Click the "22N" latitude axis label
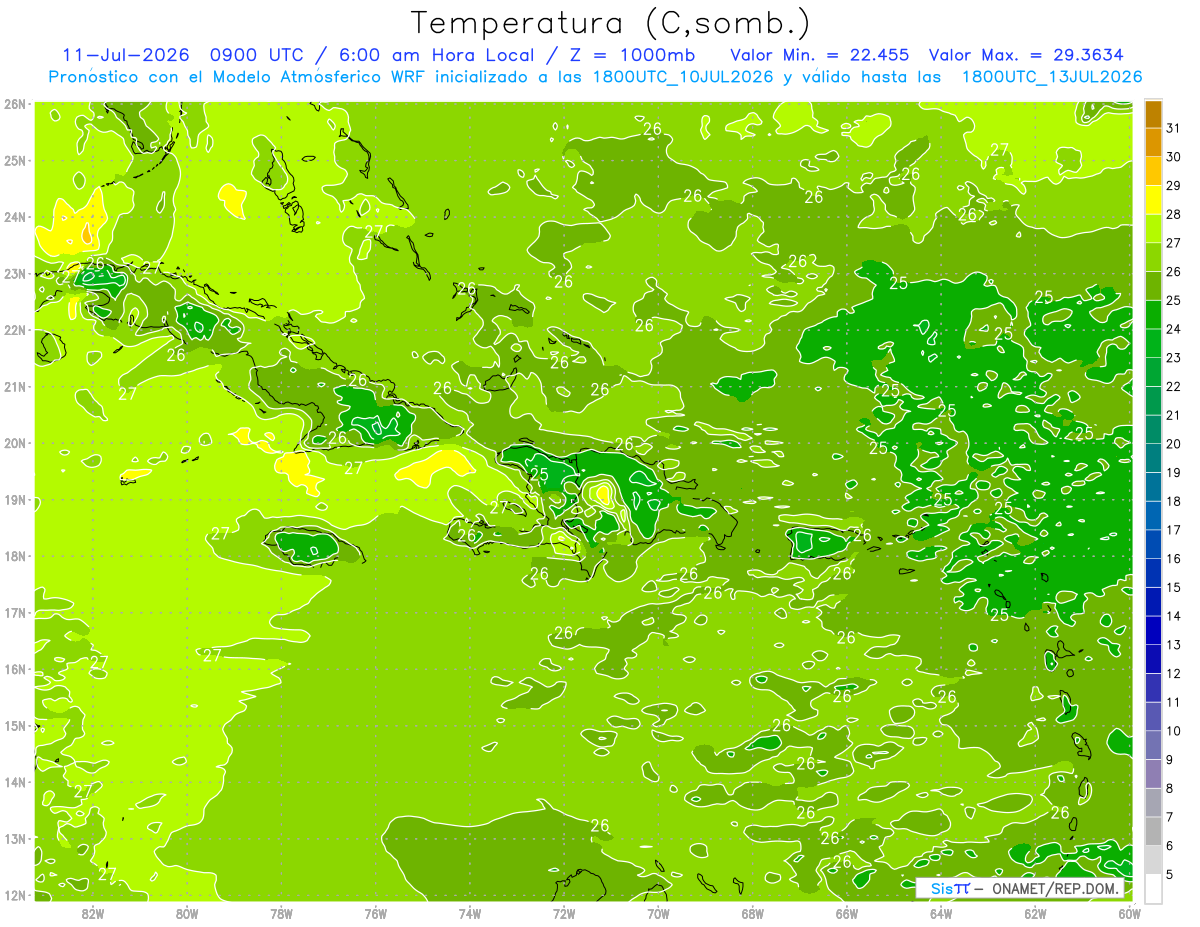1200x927 pixels. click(14, 330)
